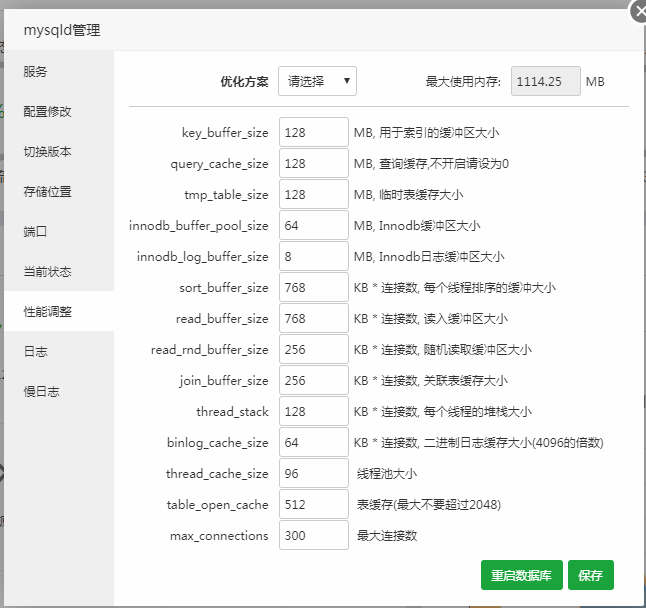Click the 'MB, 临时表缓存大小' description
The image size is (646, 608).
pos(408,194)
